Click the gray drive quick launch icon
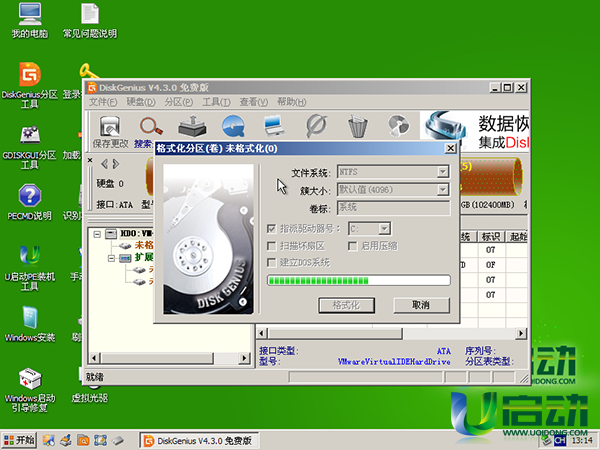This screenshot has height=450, width=600. 118,441
